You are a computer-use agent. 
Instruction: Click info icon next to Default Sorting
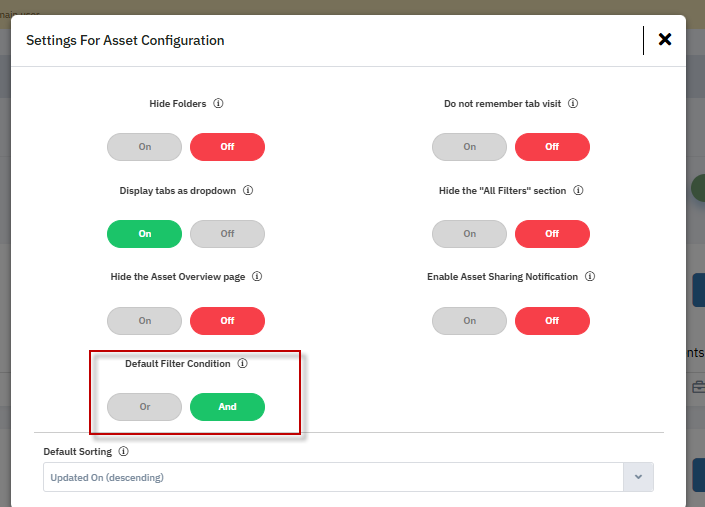pyautogui.click(x=124, y=452)
